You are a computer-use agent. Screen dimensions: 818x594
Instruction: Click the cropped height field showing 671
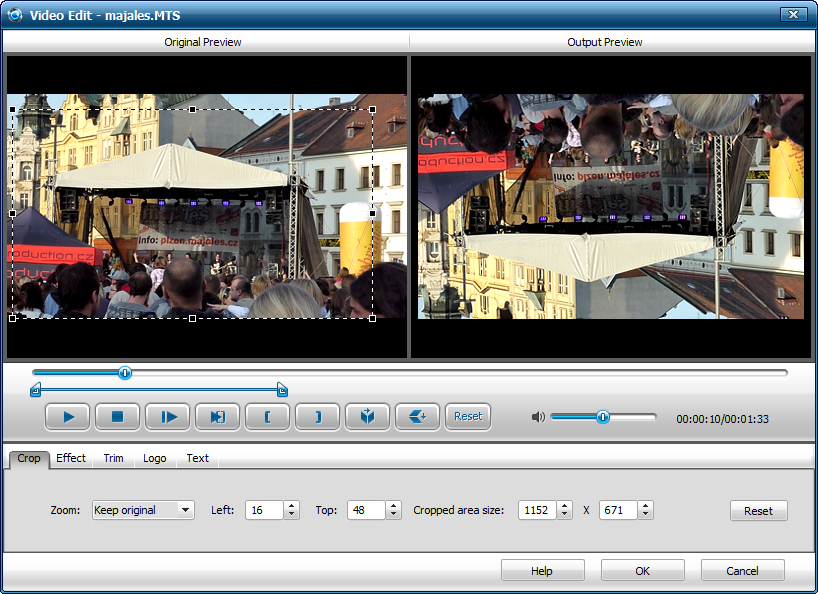pyautogui.click(x=619, y=510)
